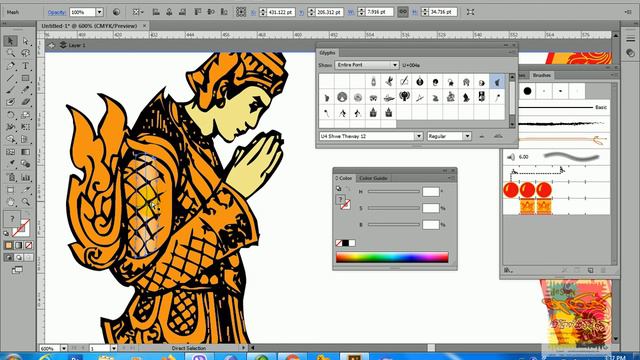Switch to the Brushes tab
This screenshot has height=360, width=640.
pos(542,75)
